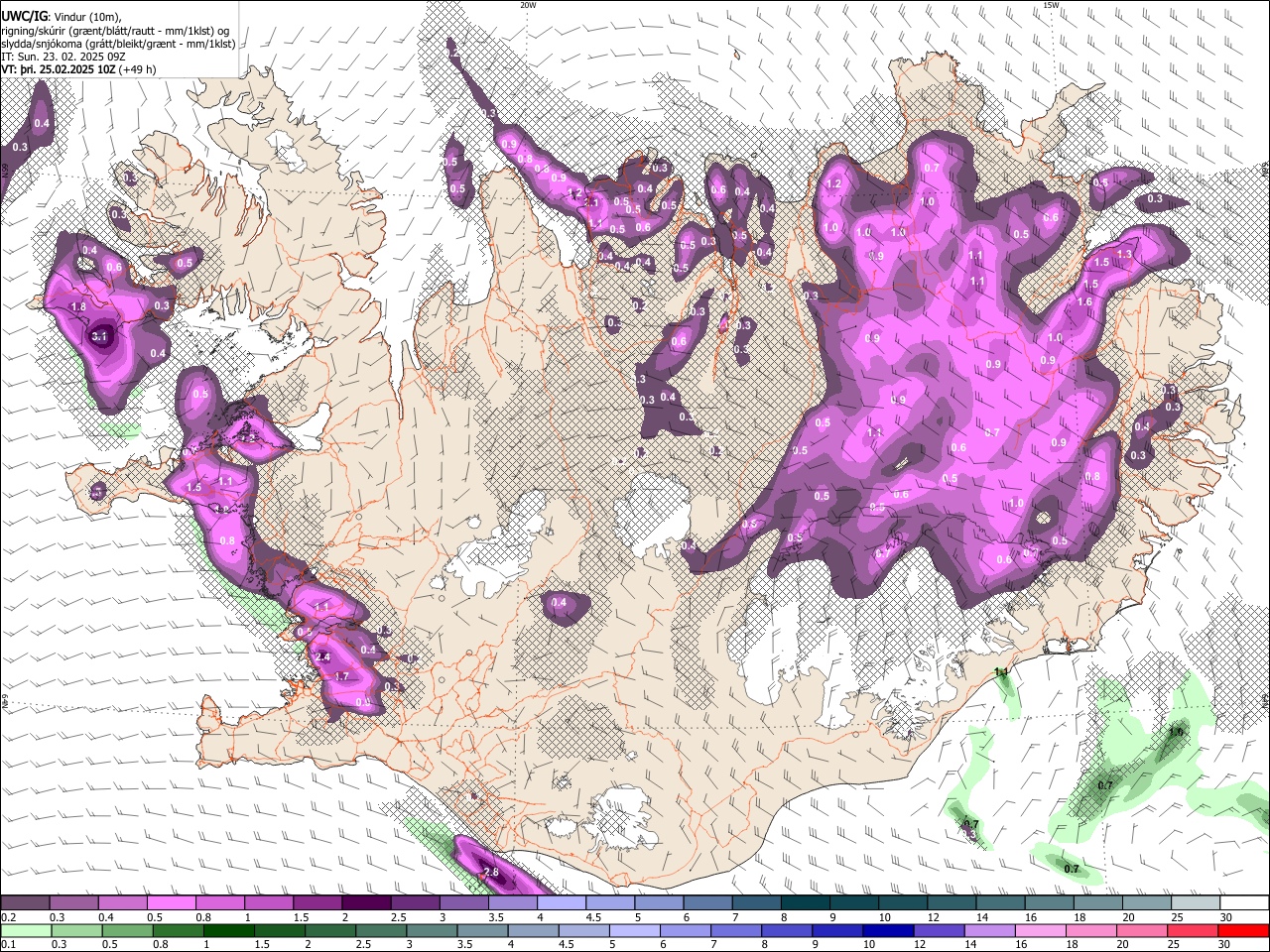Click the 'IT: Sun. 23. 02. 2025 09Z' line
The height and width of the screenshot is (952, 1270).
[x=62, y=57]
